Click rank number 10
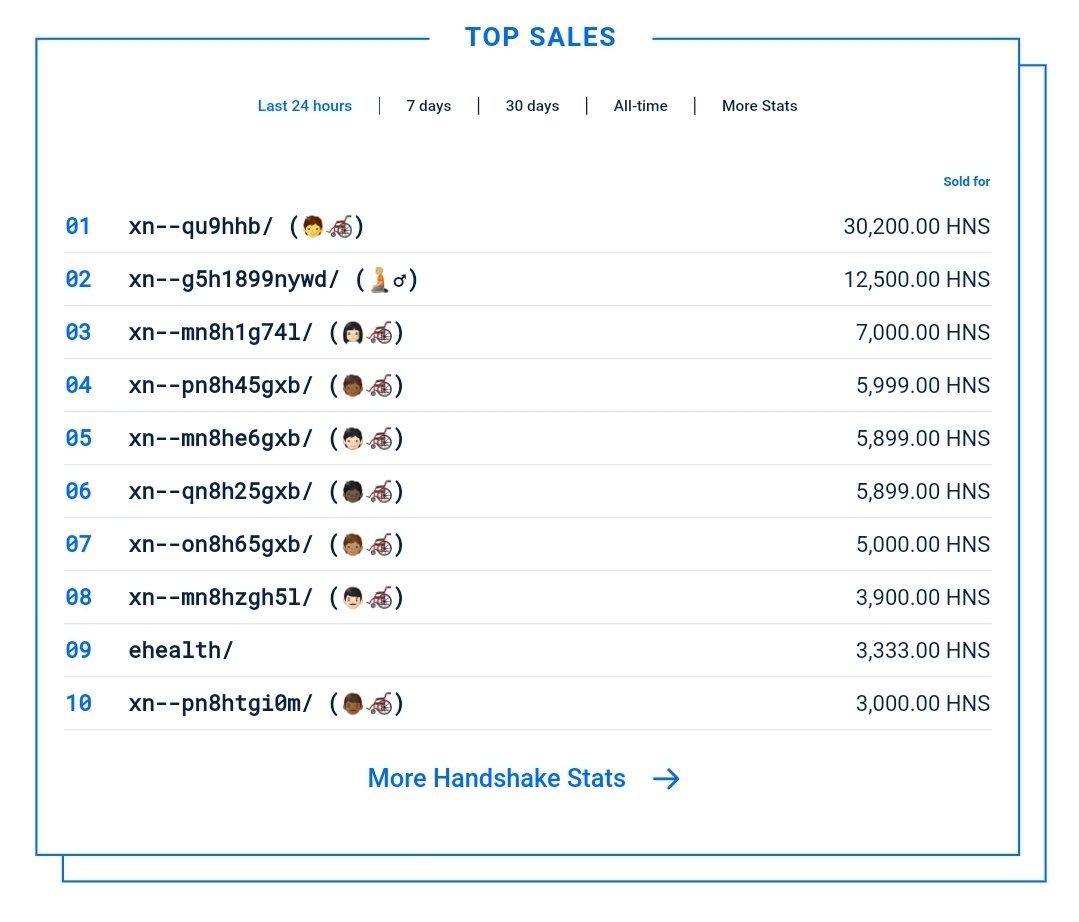This screenshot has width=1079, height=922. point(78,703)
